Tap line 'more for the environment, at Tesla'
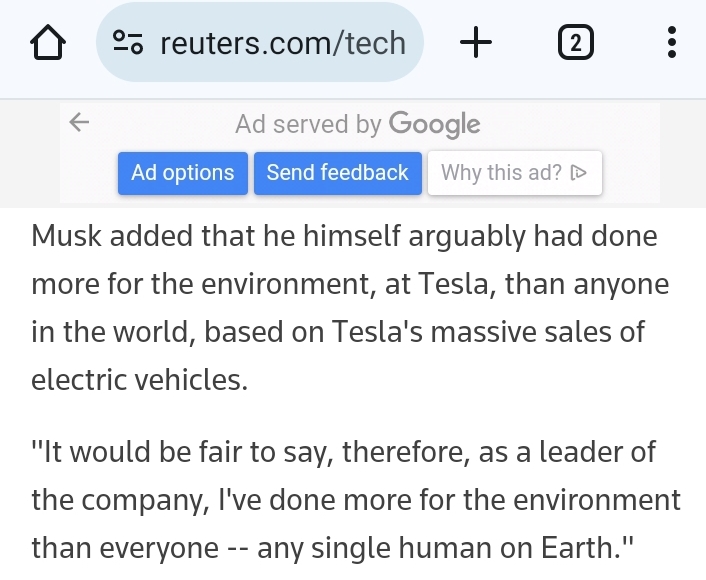 point(350,285)
